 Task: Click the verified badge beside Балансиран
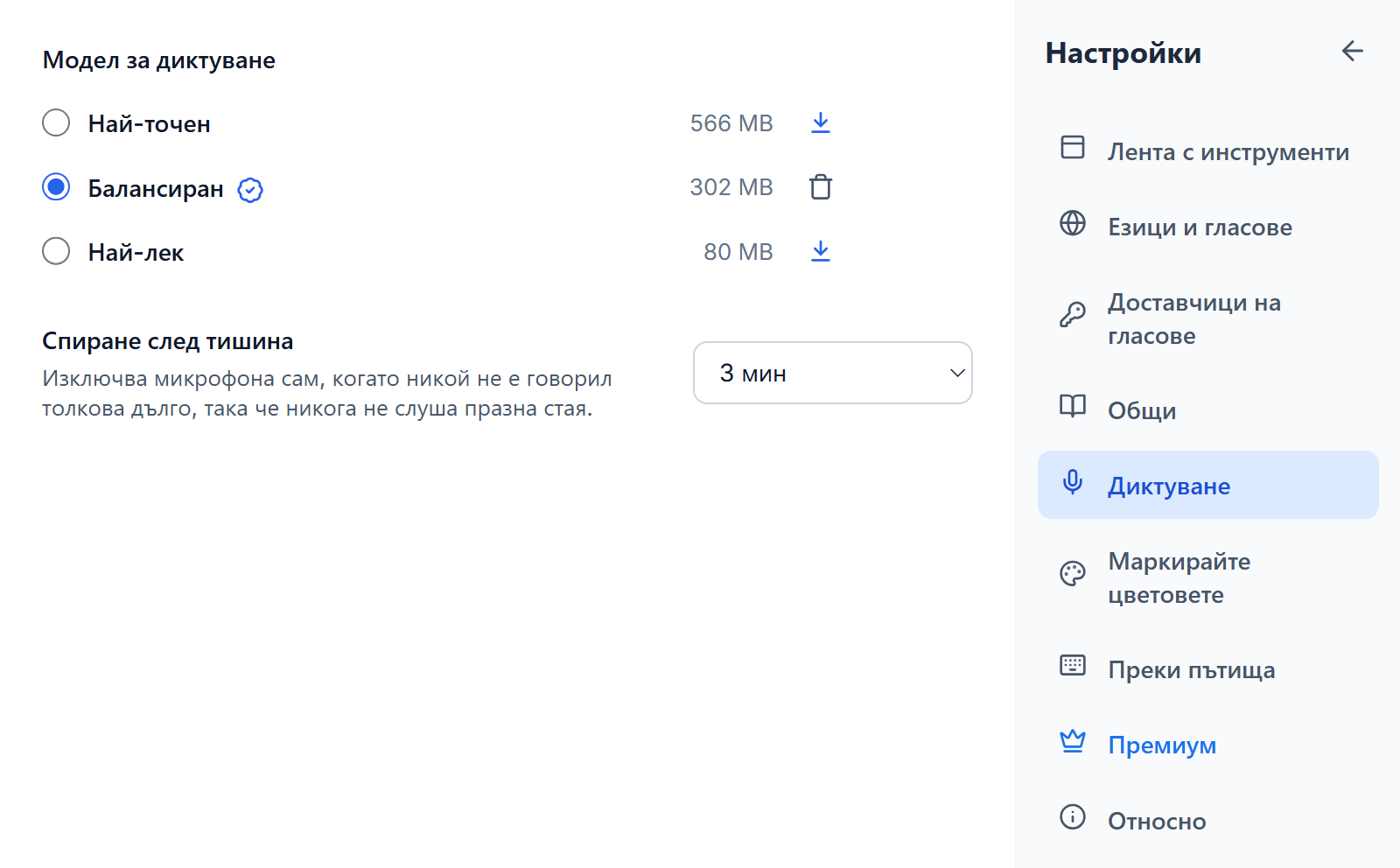250,190
